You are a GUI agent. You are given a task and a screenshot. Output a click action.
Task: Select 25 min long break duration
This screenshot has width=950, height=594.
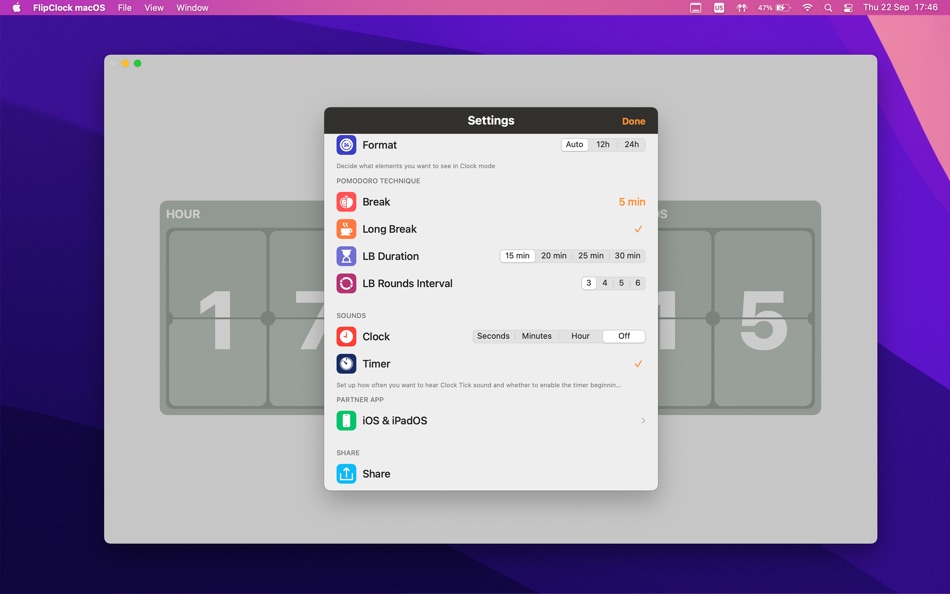point(591,256)
